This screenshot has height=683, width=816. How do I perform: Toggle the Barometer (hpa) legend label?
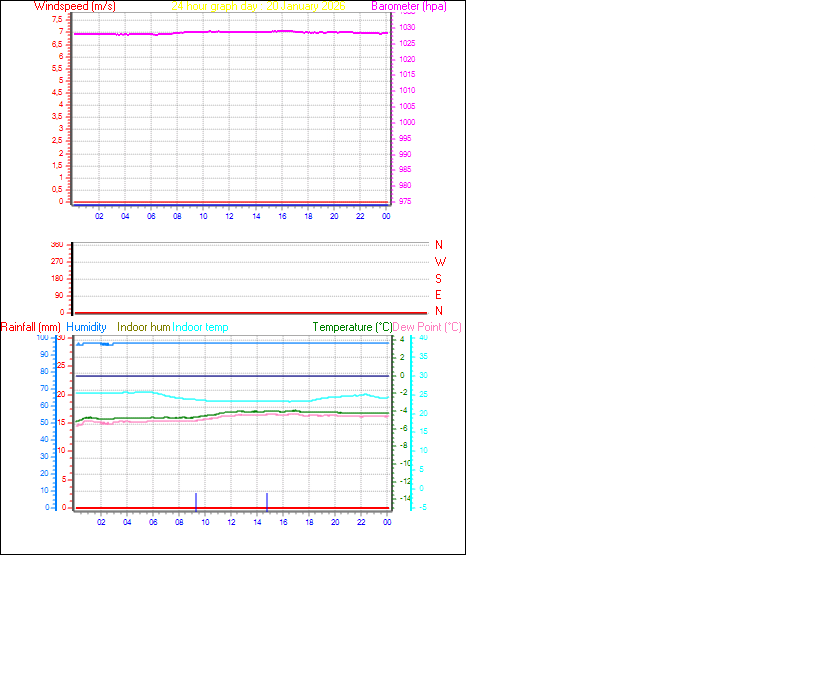408,6
